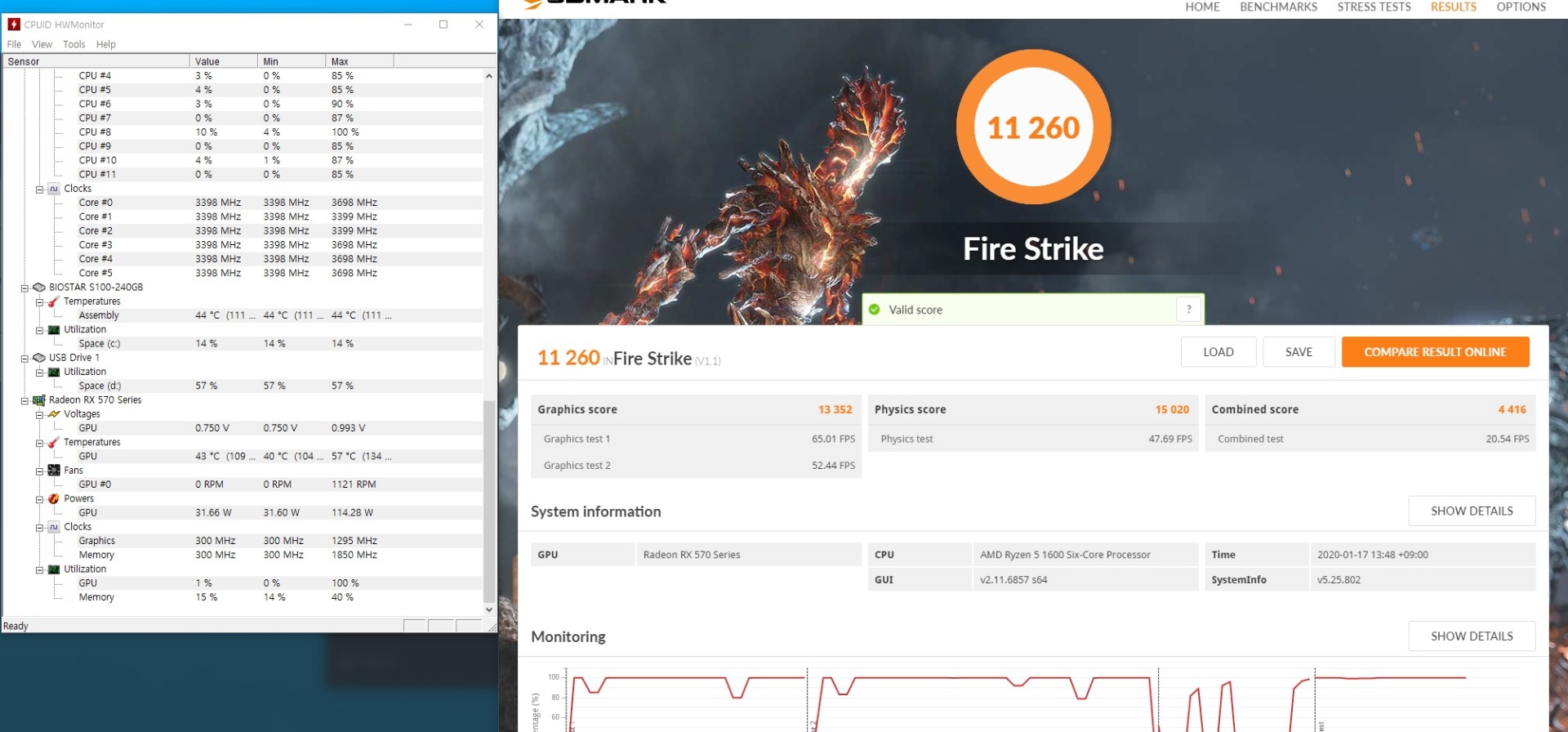The height and width of the screenshot is (732, 1568).
Task: Click the question mark help button beside Valid score
Action: 1188,310
